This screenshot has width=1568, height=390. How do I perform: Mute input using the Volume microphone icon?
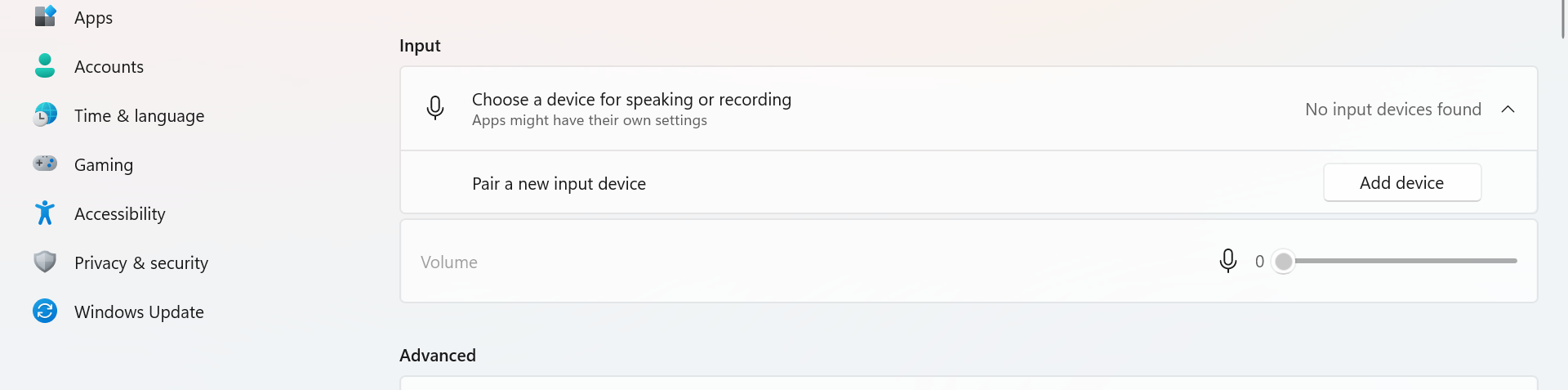click(1227, 261)
